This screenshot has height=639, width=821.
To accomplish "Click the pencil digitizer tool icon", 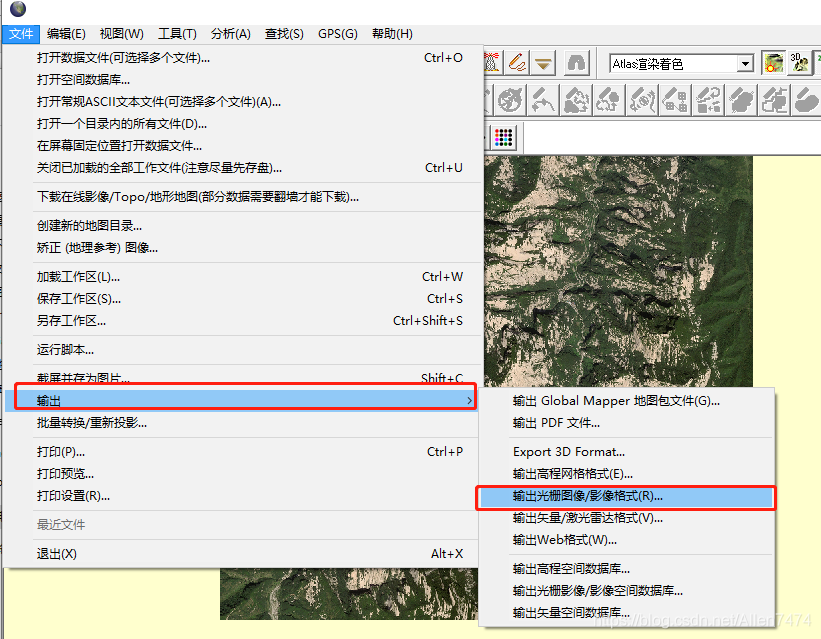I will tap(516, 63).
